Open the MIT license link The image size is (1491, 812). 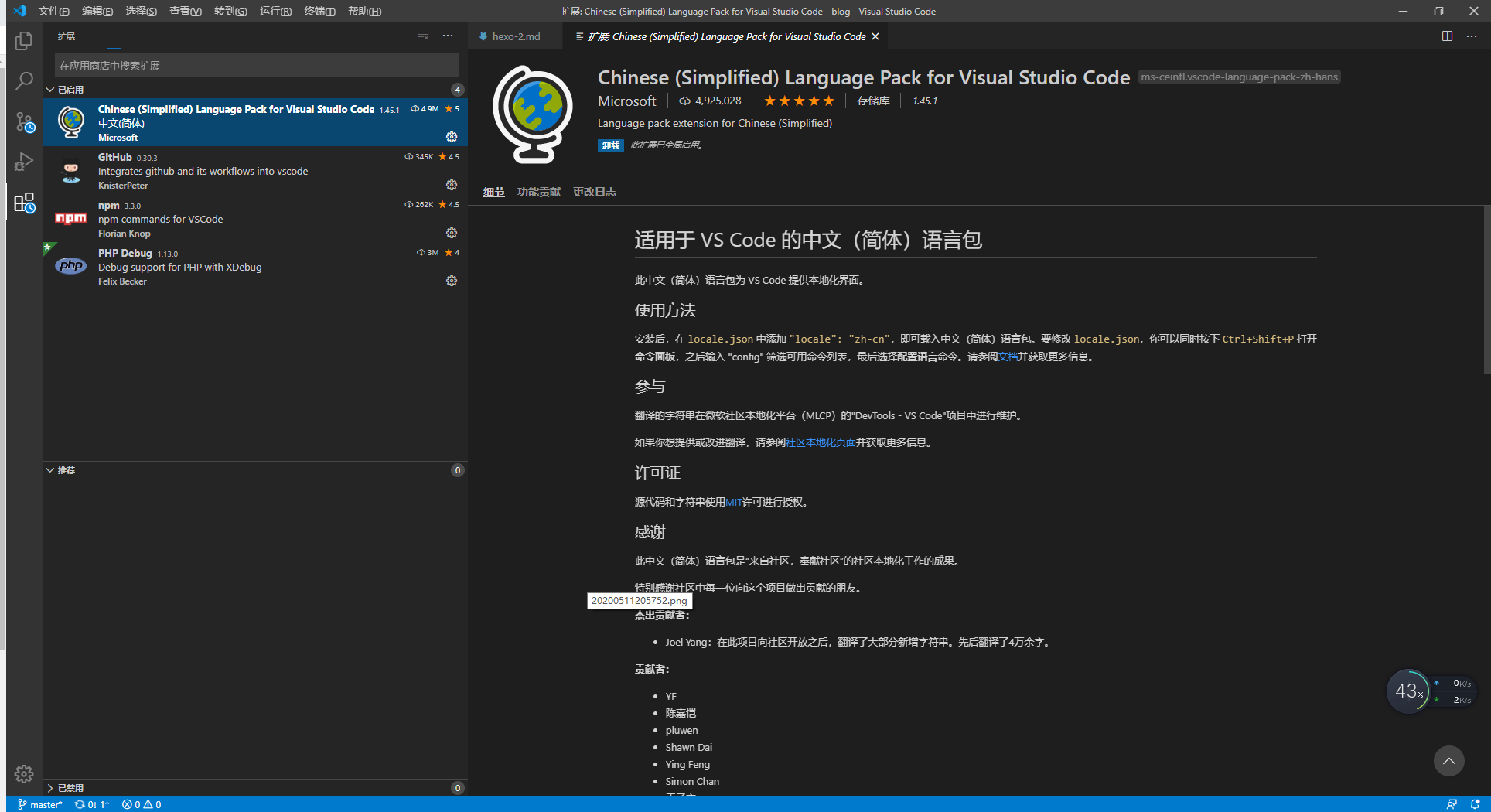pyautogui.click(x=734, y=502)
